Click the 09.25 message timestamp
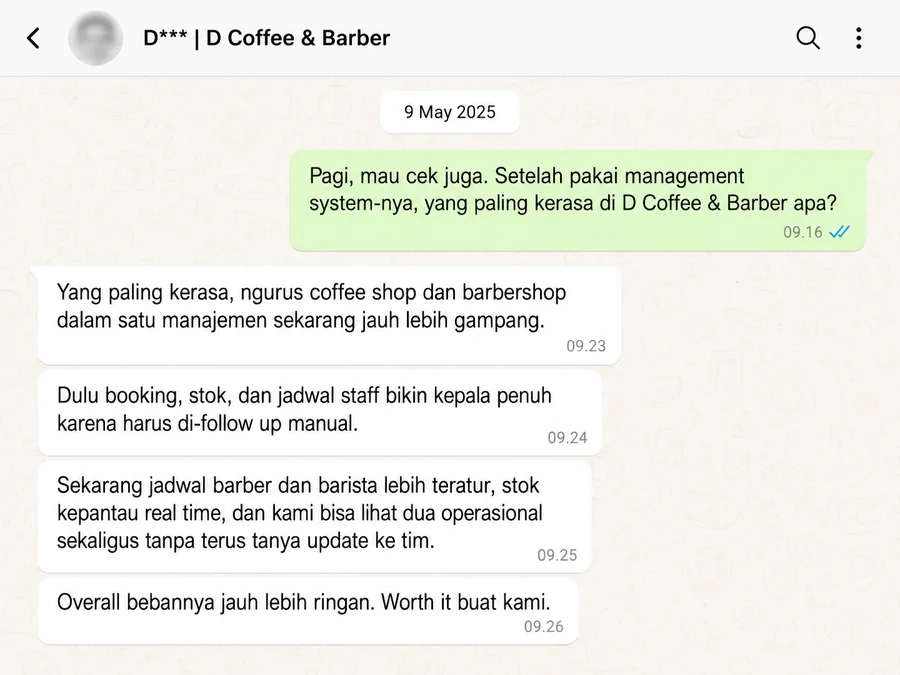900x675 pixels. pos(557,555)
